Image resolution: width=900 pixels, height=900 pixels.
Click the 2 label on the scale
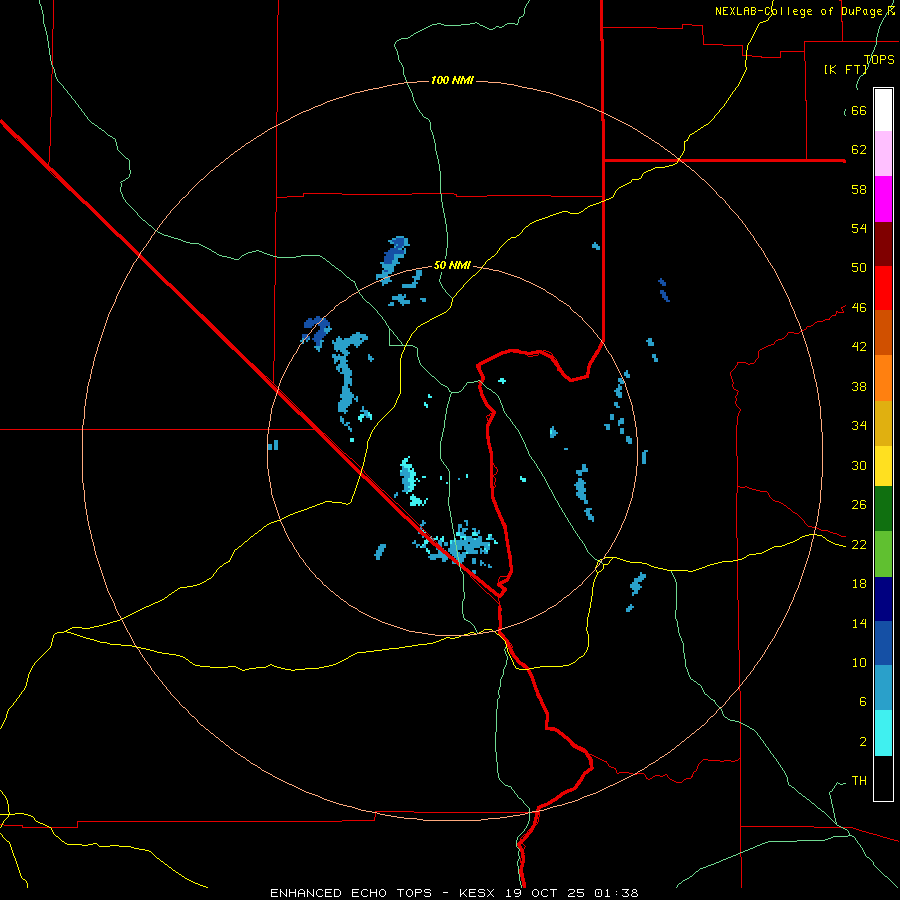click(x=863, y=741)
